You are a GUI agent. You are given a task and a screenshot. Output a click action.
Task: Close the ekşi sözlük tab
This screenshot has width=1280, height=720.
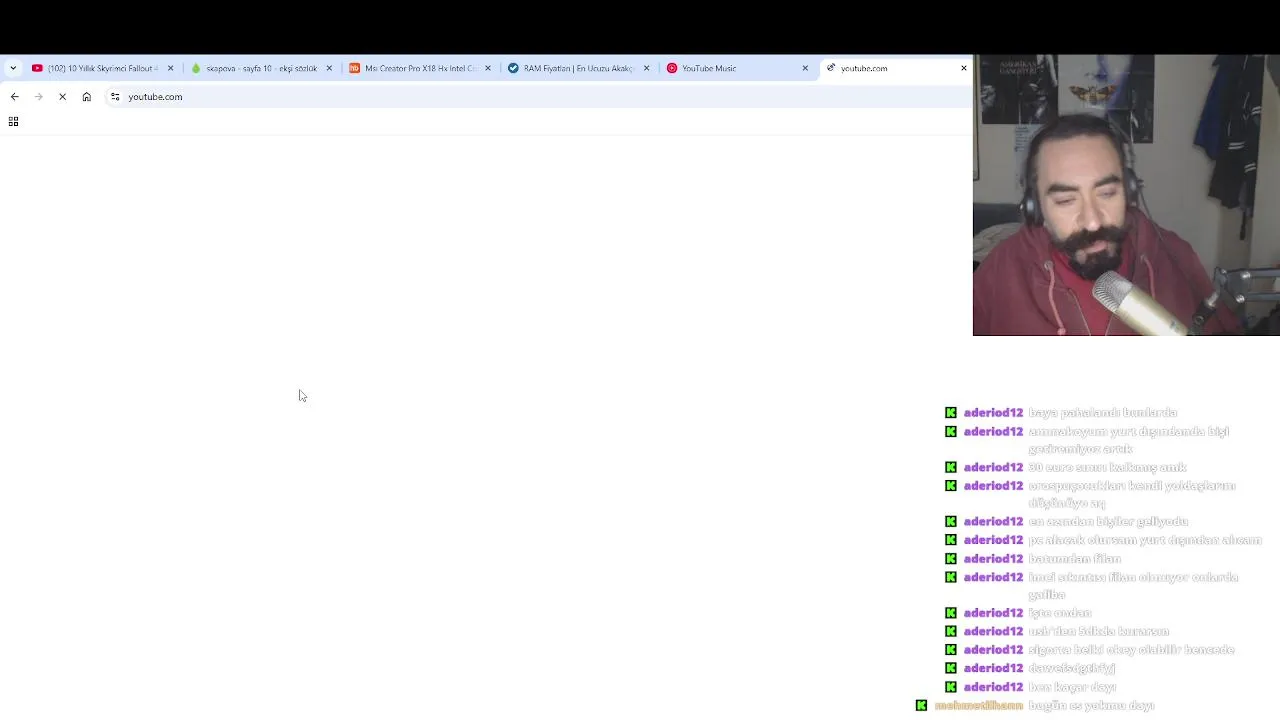coord(329,68)
